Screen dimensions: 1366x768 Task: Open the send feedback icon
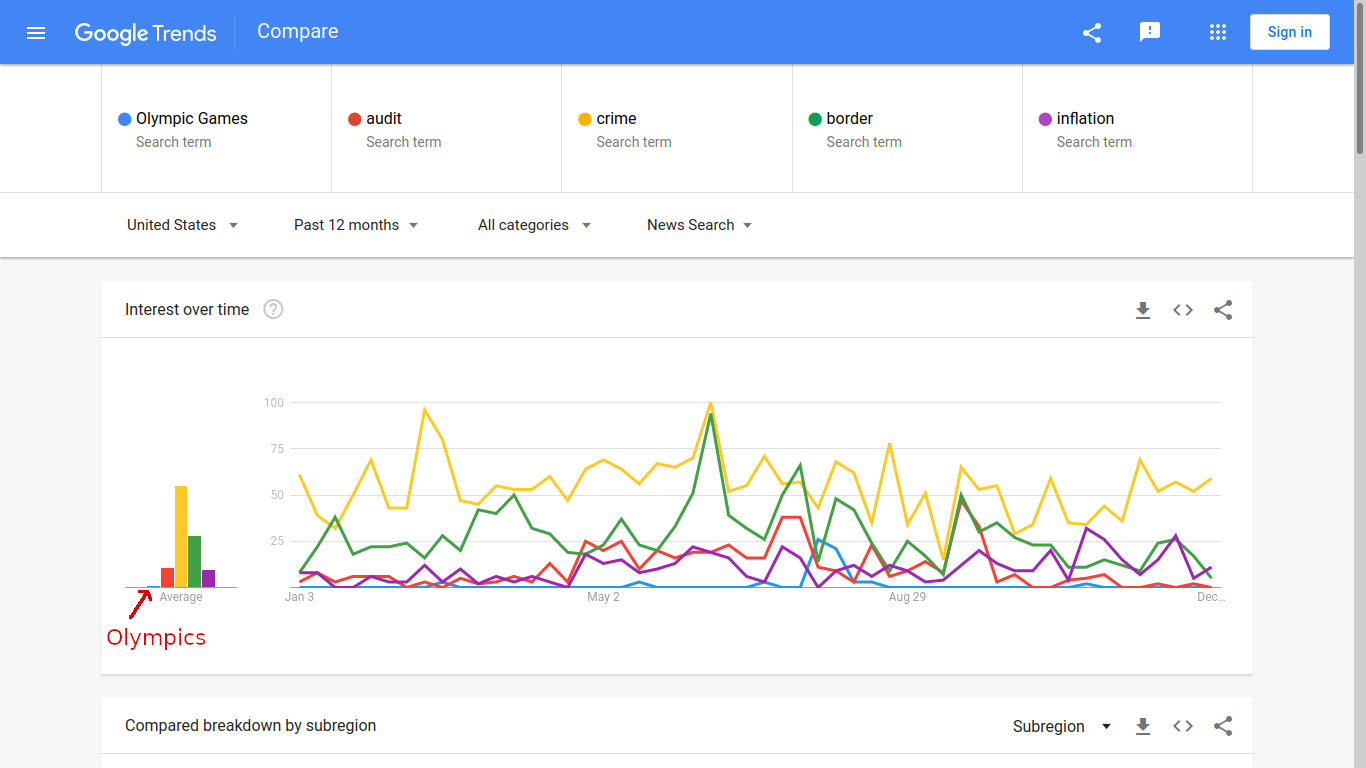(1150, 32)
